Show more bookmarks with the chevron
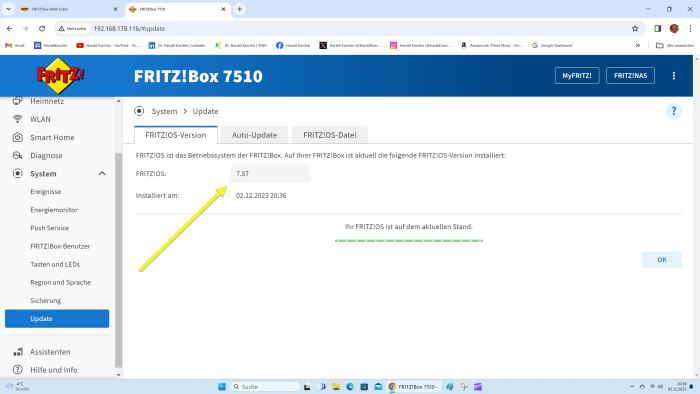Screen dimensions: 700x394 pyautogui.click(x=638, y=46)
